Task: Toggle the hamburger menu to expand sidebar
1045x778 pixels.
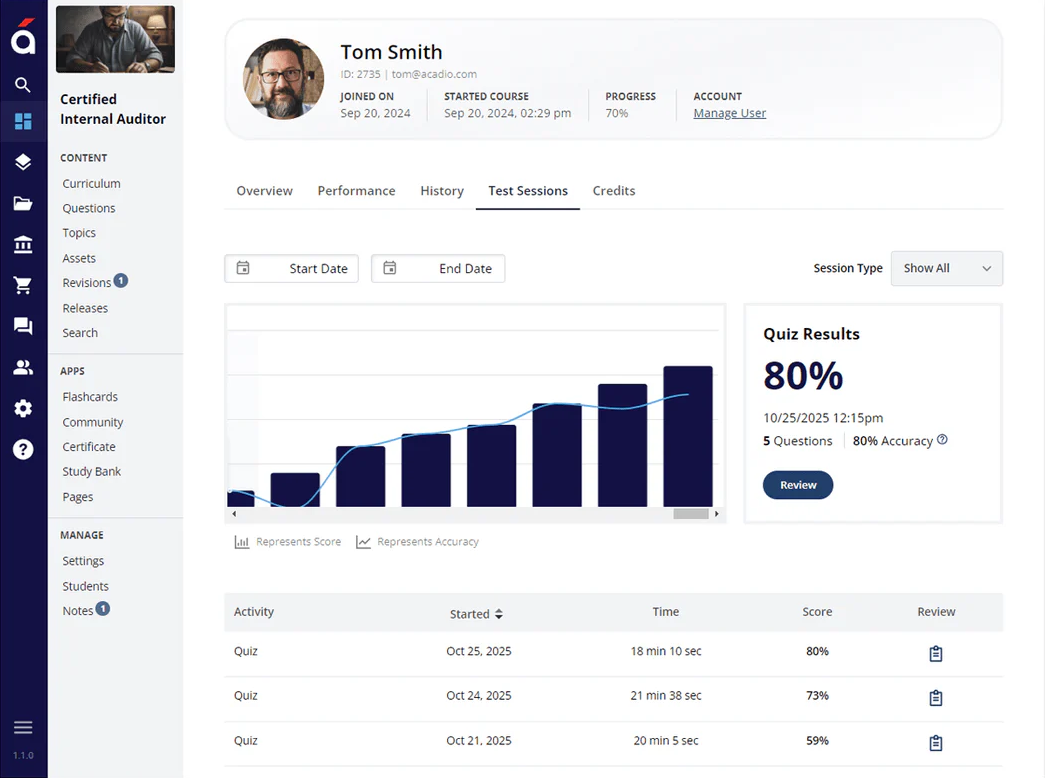Action: (23, 727)
